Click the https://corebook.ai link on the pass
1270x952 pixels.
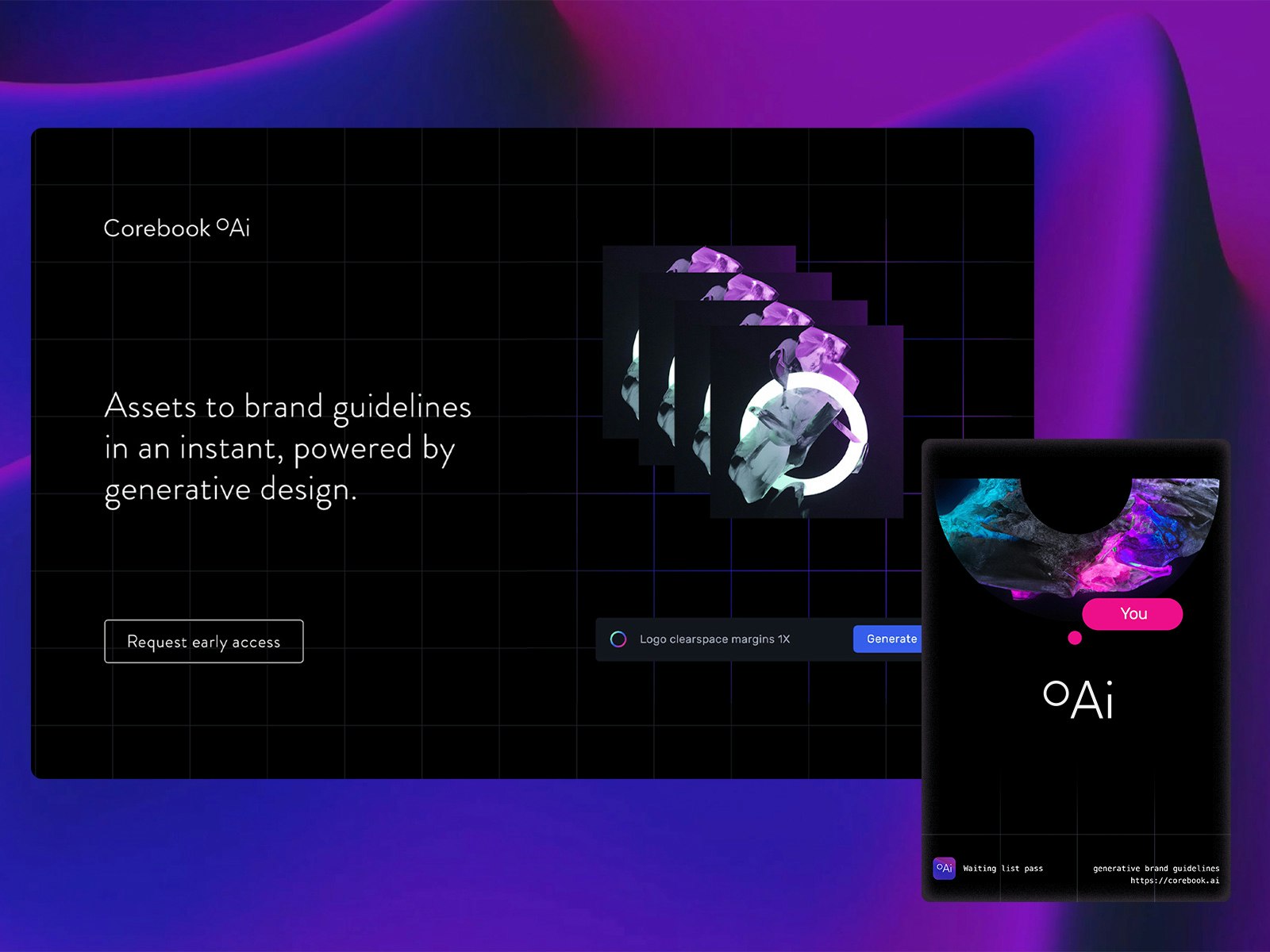click(x=1175, y=881)
